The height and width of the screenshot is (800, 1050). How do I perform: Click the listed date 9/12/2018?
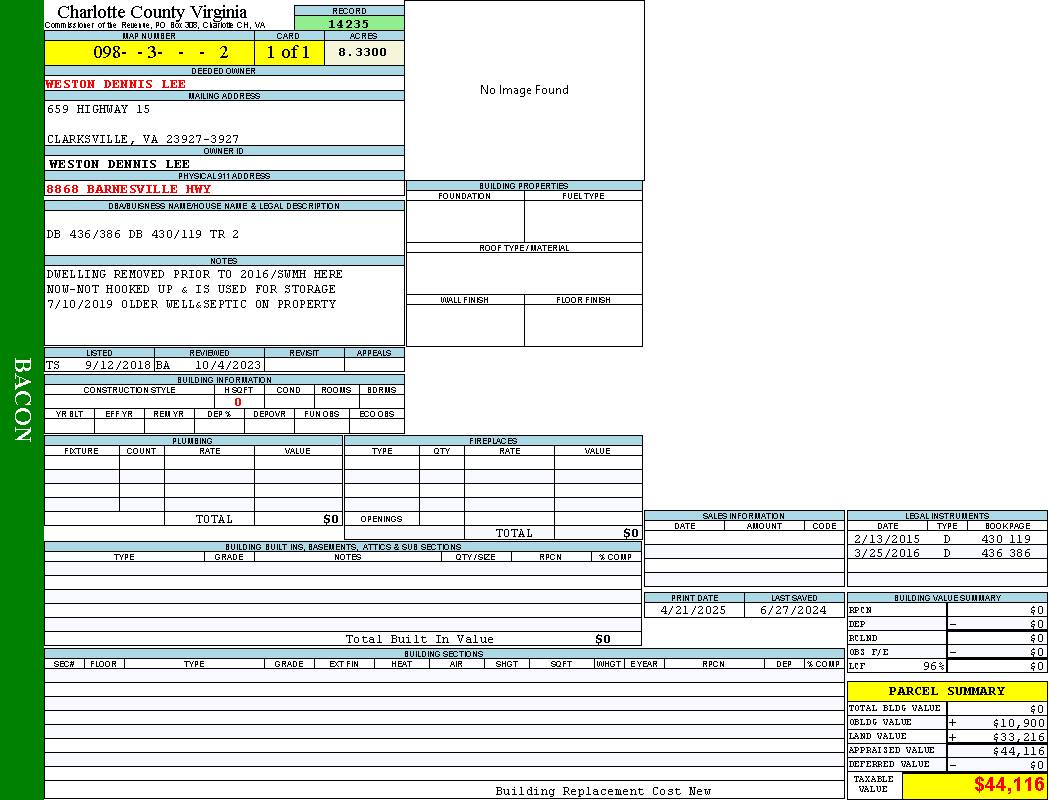[117, 365]
